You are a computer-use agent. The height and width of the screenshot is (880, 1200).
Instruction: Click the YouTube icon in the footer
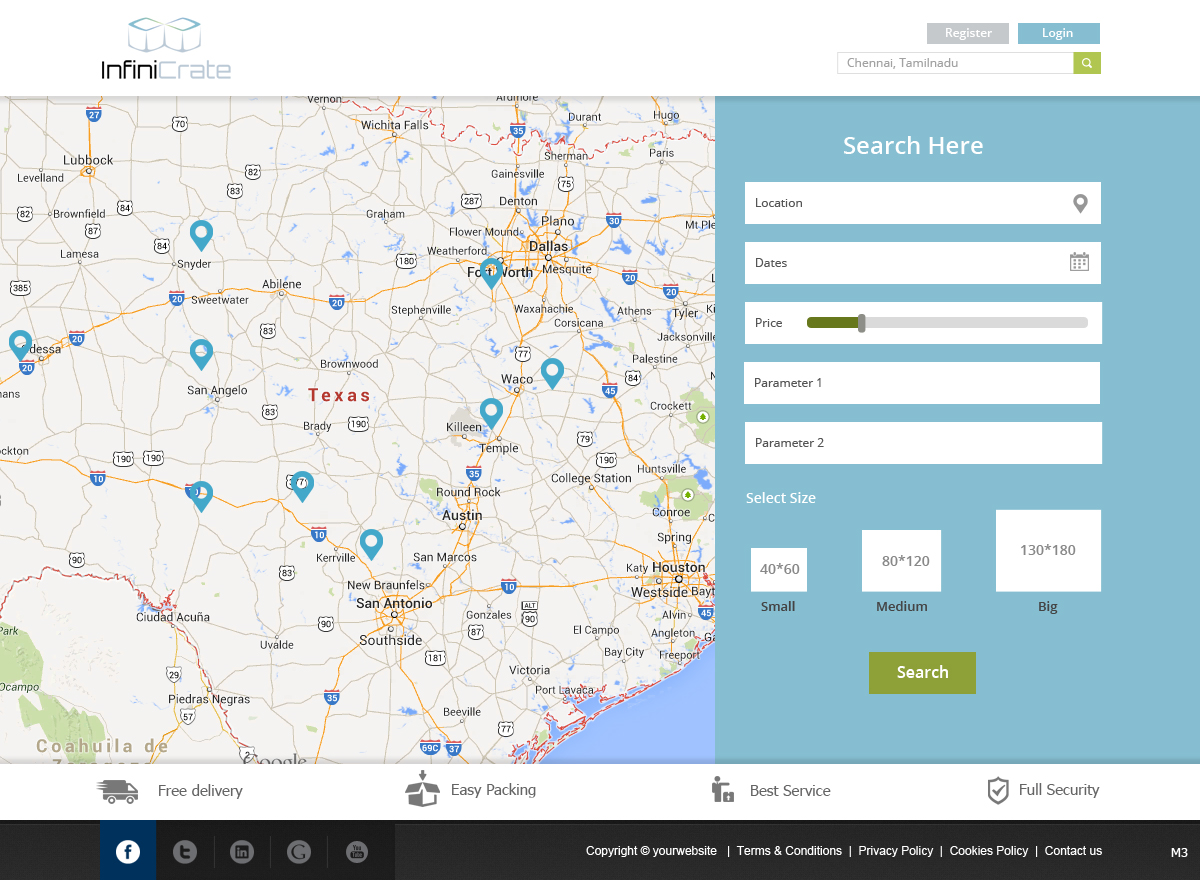pos(357,851)
